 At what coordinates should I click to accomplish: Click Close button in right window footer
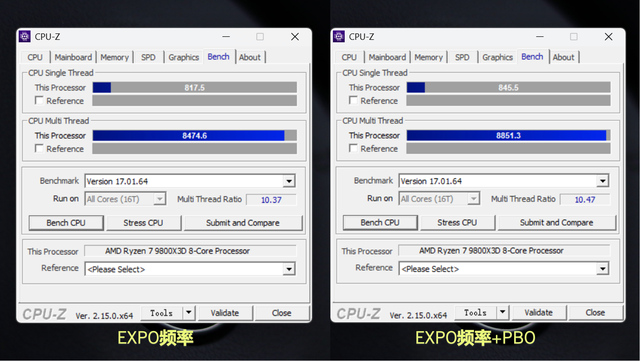[596, 313]
